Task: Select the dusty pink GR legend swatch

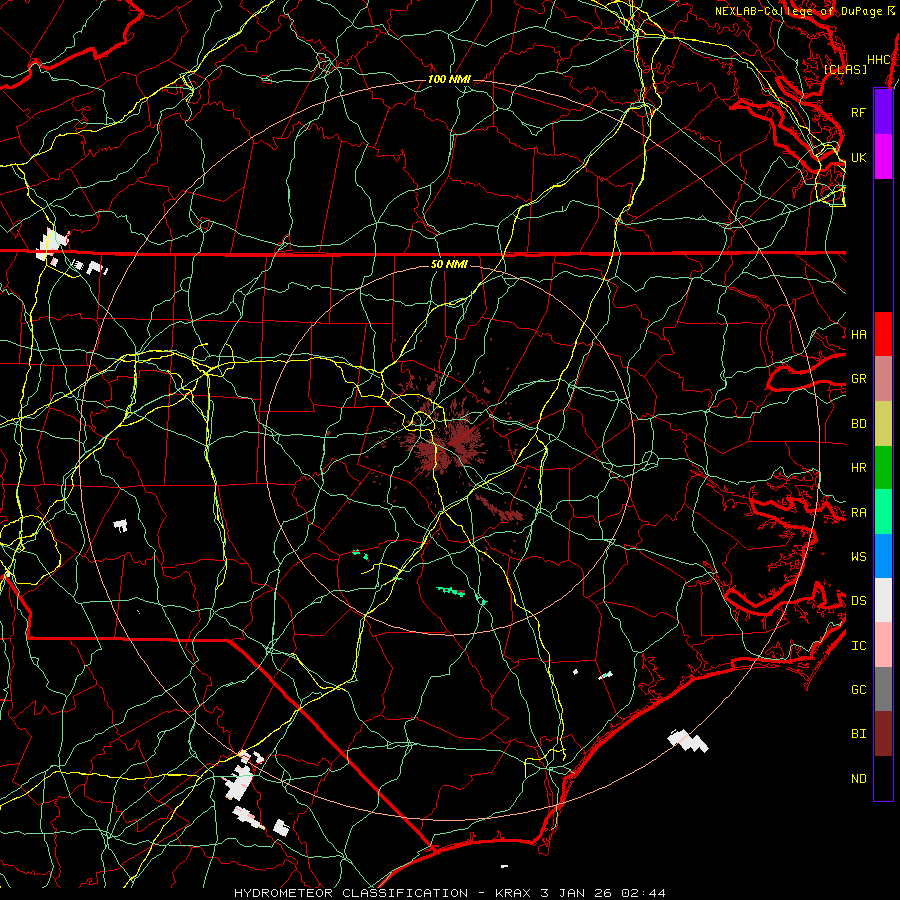Action: 883,379
